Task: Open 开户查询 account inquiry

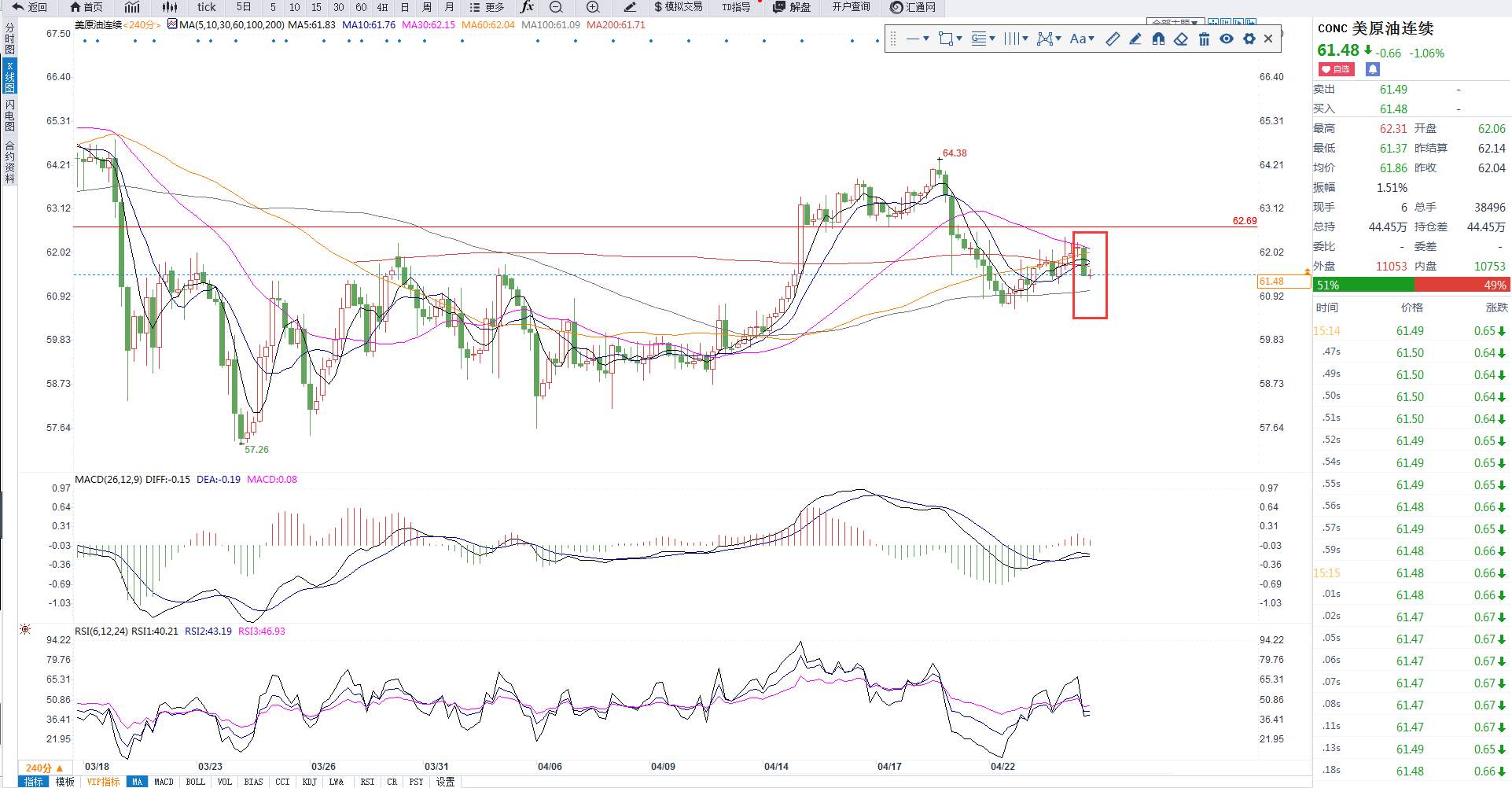Action: 851,7
